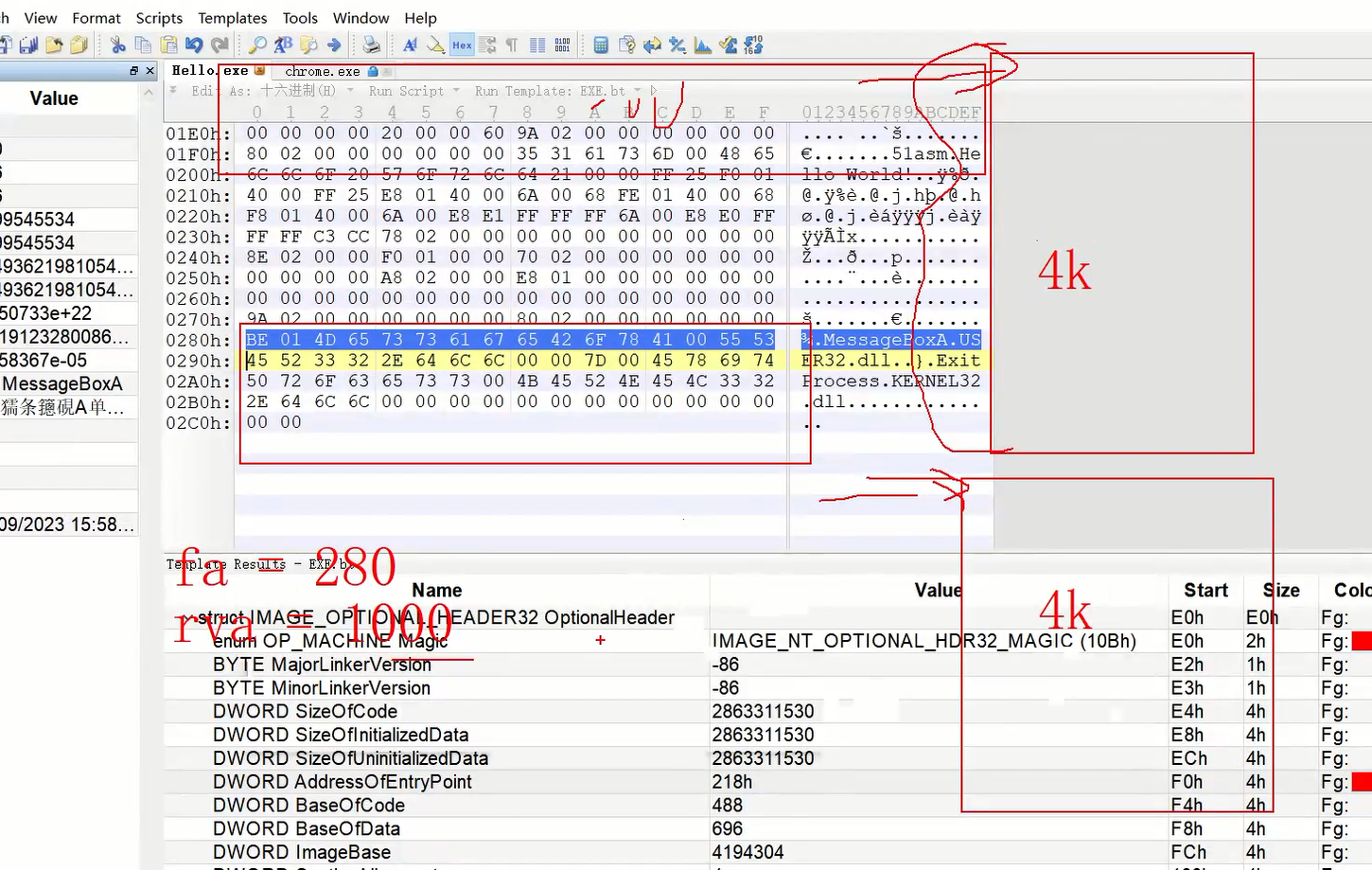Switch to the chrome.exe tab
1372x870 pixels.
pyautogui.click(x=322, y=71)
